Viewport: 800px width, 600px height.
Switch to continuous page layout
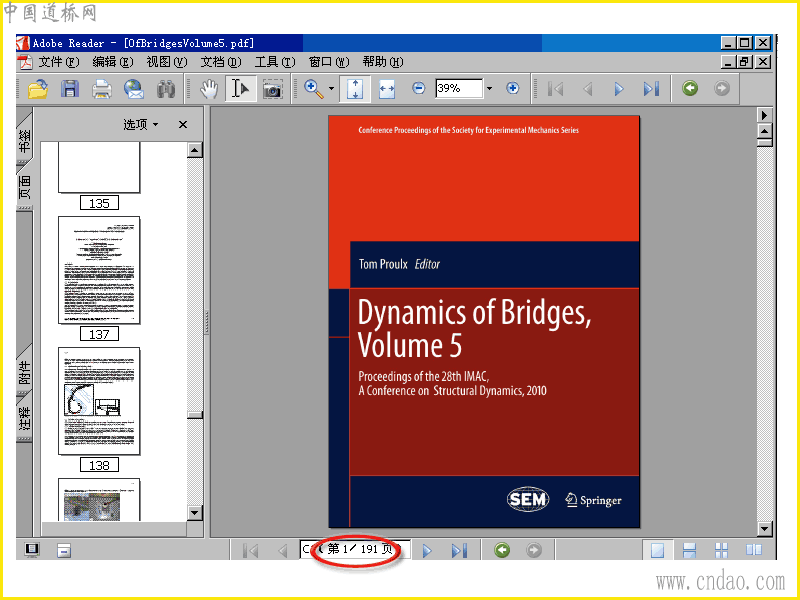tap(689, 550)
